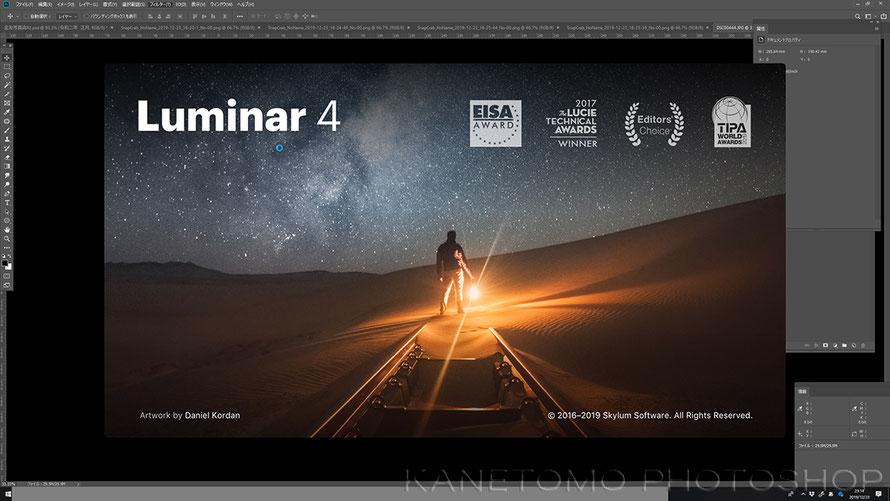The image size is (890, 501).
Task: Click the zoom percentage field in status bar
Action: 8,484
